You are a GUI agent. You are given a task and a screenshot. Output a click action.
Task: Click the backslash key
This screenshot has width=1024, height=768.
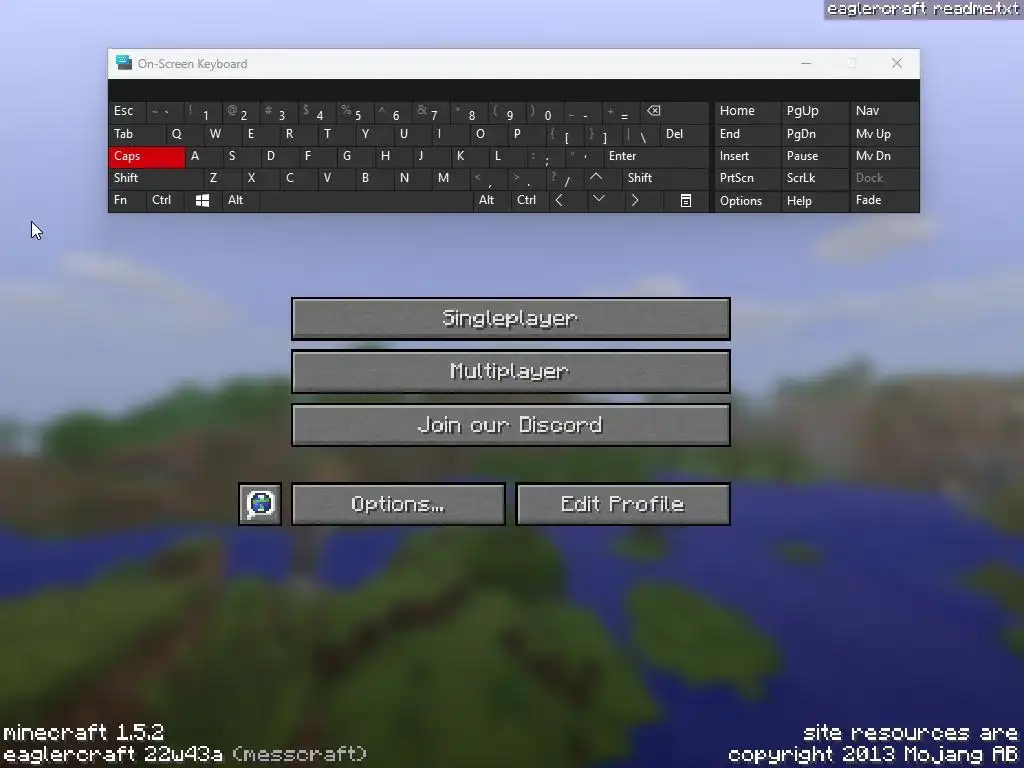click(x=640, y=135)
